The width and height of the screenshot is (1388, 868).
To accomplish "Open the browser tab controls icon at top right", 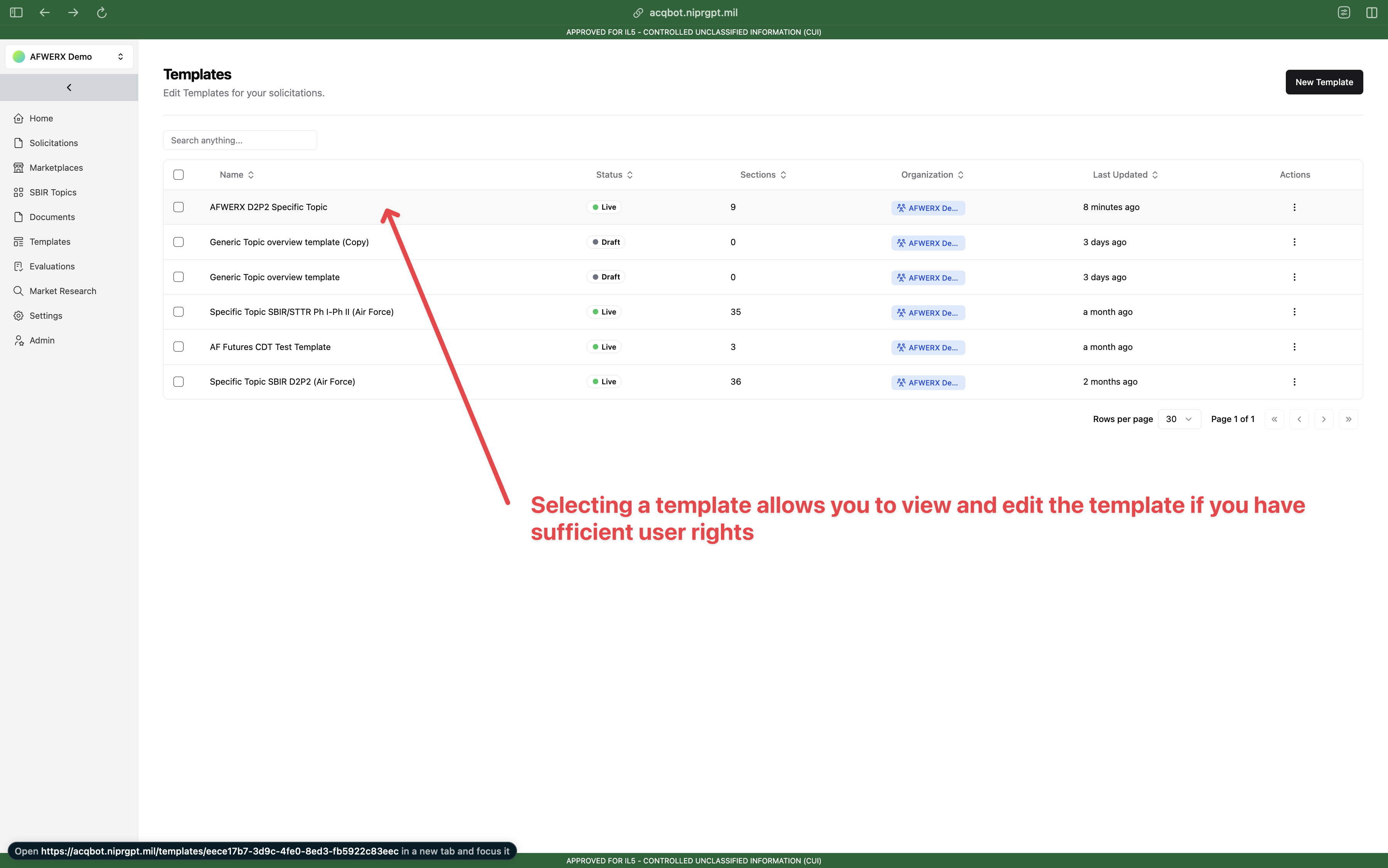I will (x=1344, y=13).
